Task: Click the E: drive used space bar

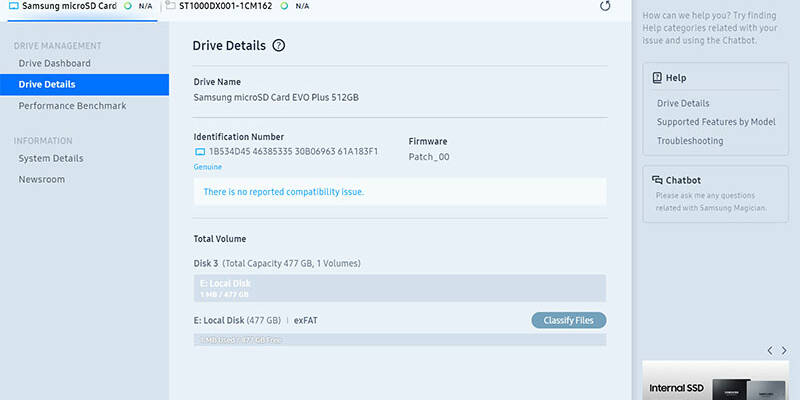Action: pos(399,340)
